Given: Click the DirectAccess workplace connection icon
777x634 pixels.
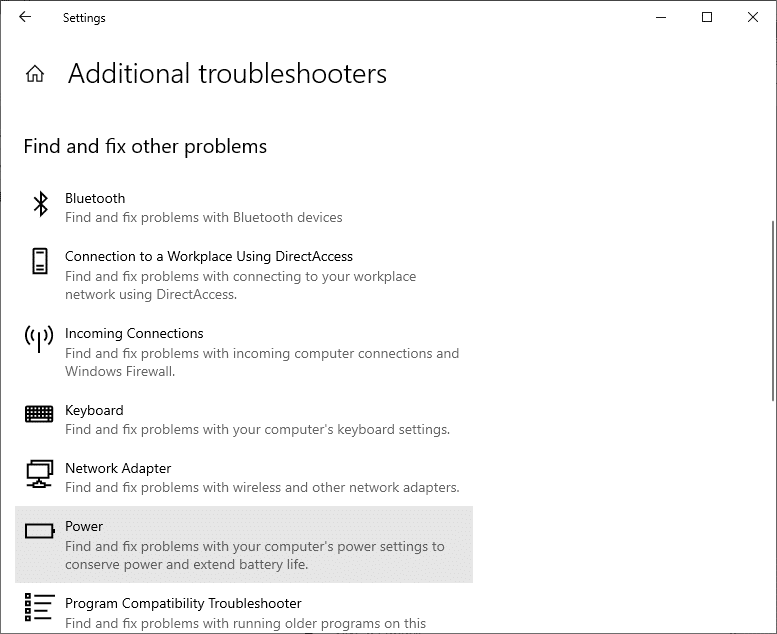Looking at the screenshot, I should tap(39, 262).
